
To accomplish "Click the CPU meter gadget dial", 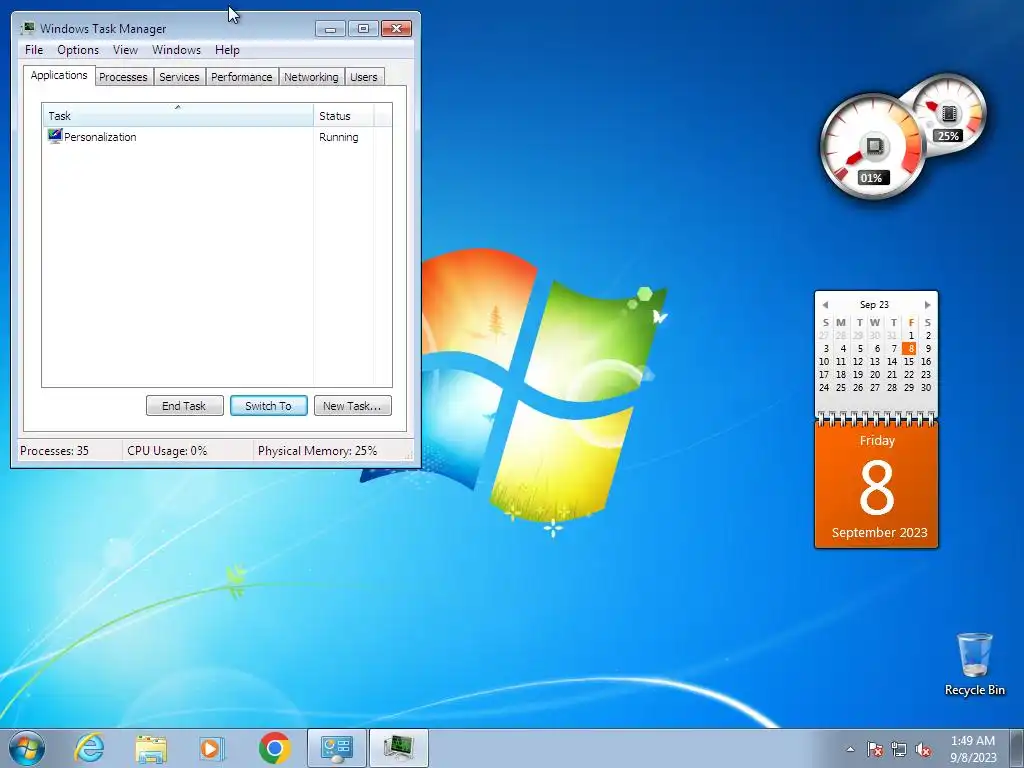I will (x=872, y=148).
